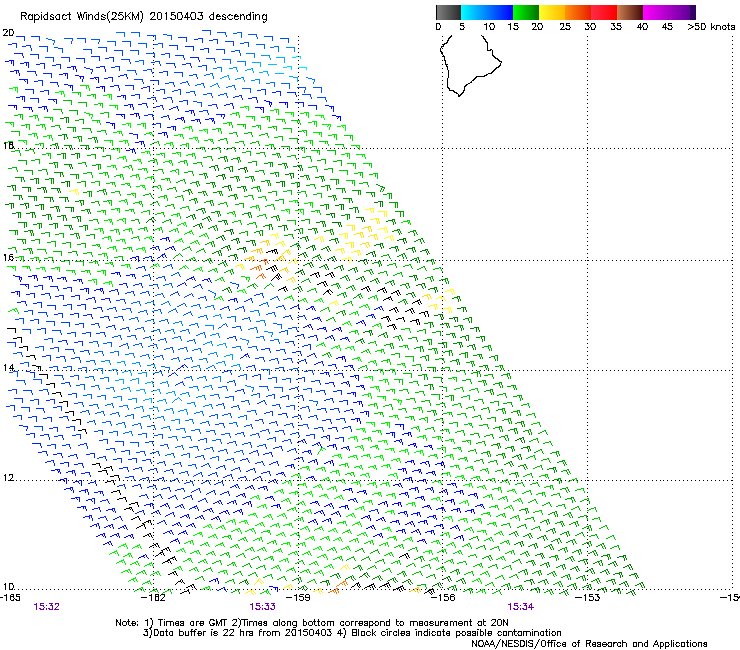The image size is (740, 650).
Task: Click the latitude label 18
Action: click(x=8, y=145)
